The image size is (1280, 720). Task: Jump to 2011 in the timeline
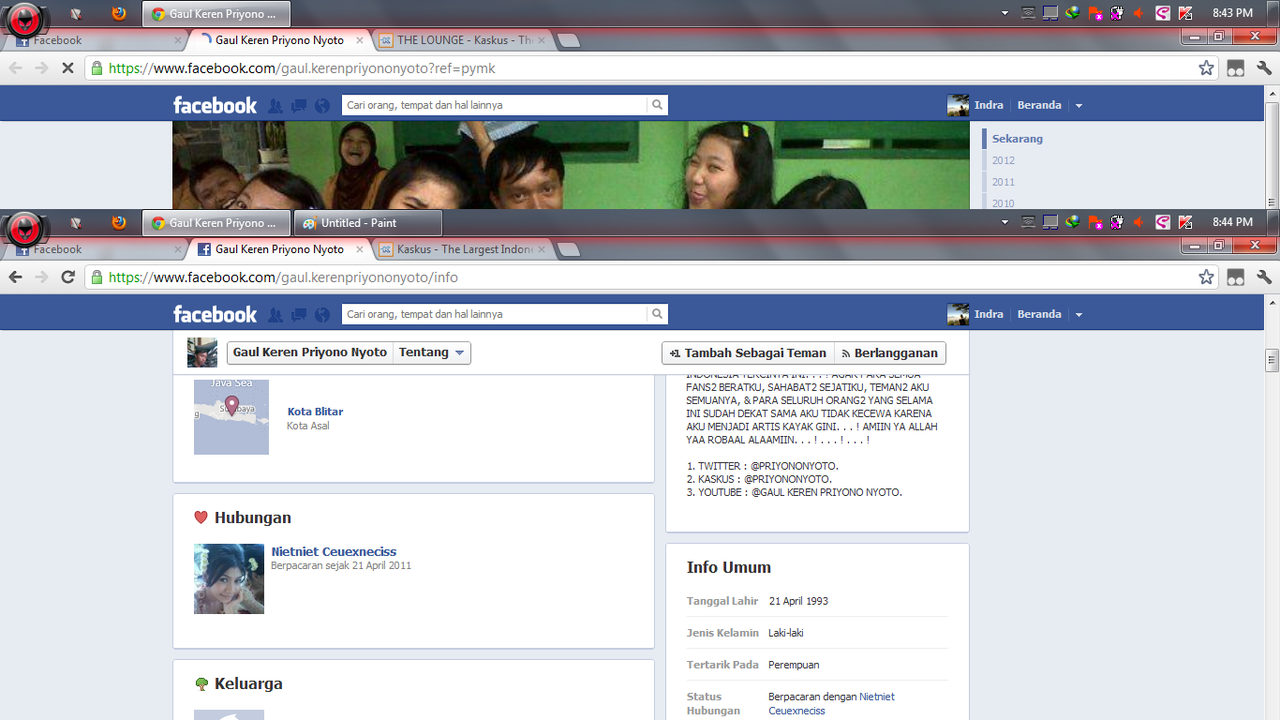pyautogui.click(x=1003, y=182)
